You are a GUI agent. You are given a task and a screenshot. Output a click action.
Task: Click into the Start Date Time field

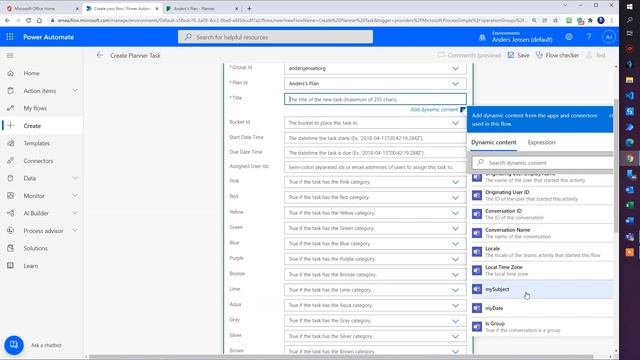pos(375,138)
